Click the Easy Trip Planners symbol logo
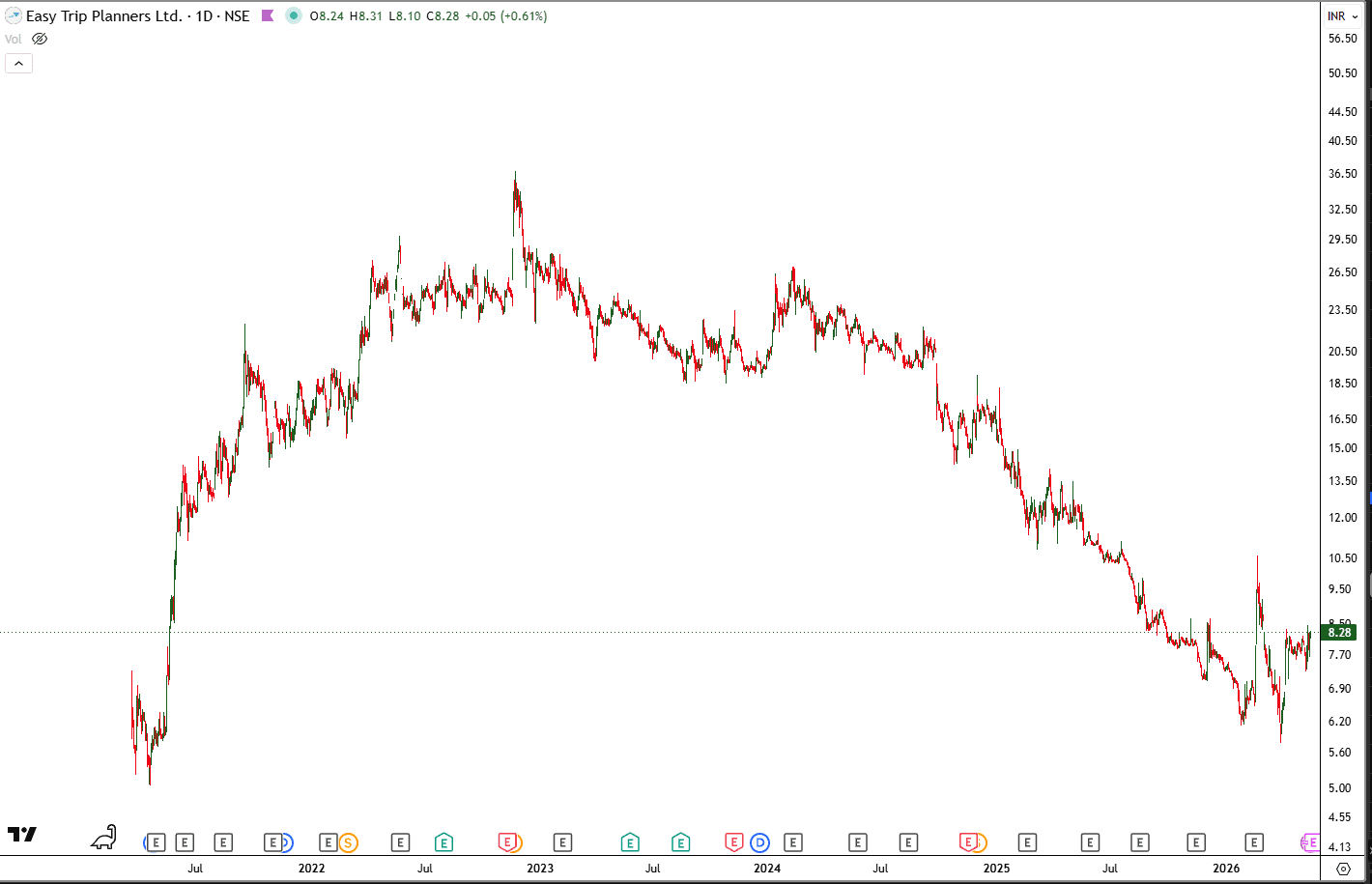The height and width of the screenshot is (884, 1372). (14, 15)
